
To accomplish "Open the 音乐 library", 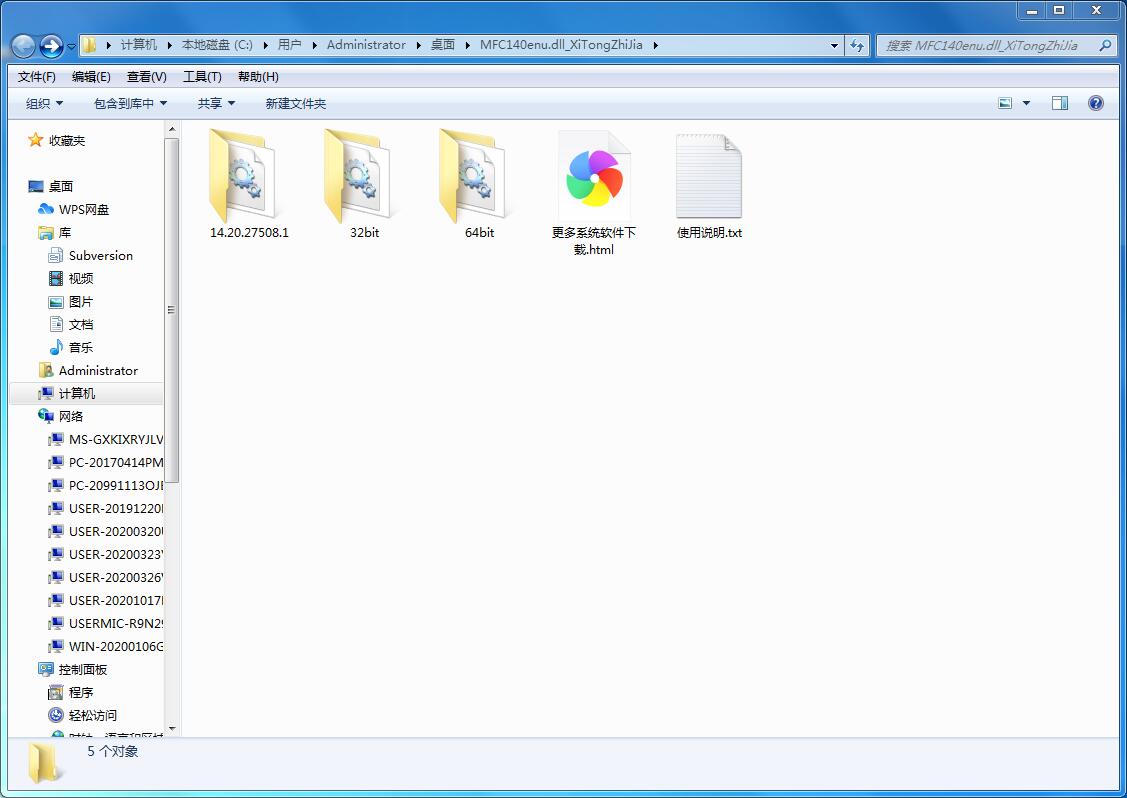I will coord(80,347).
